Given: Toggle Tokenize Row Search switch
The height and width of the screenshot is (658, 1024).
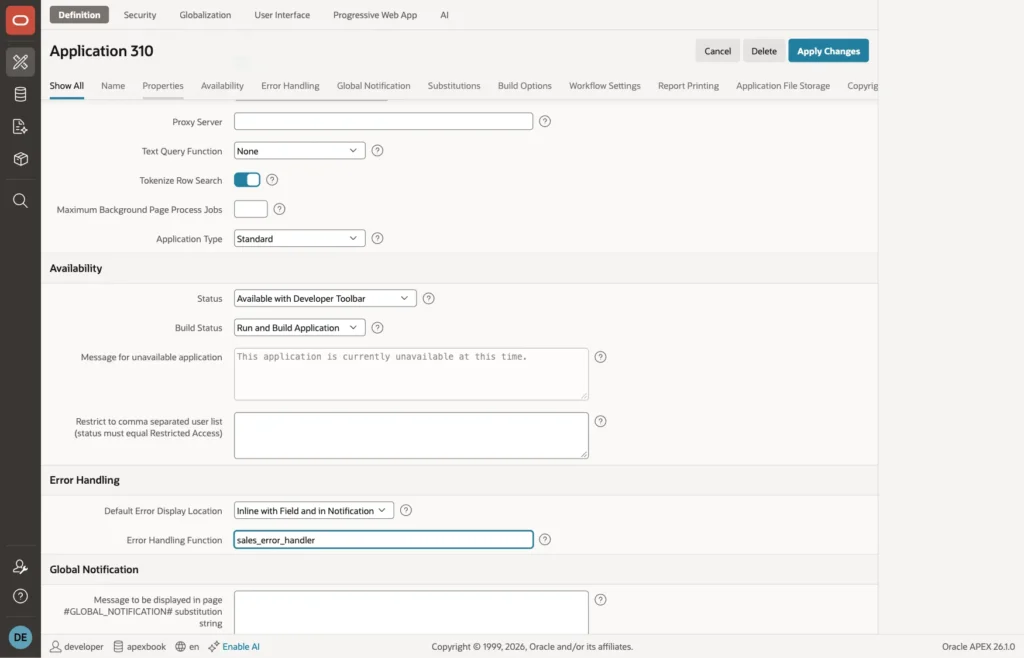Looking at the screenshot, I should coord(247,180).
